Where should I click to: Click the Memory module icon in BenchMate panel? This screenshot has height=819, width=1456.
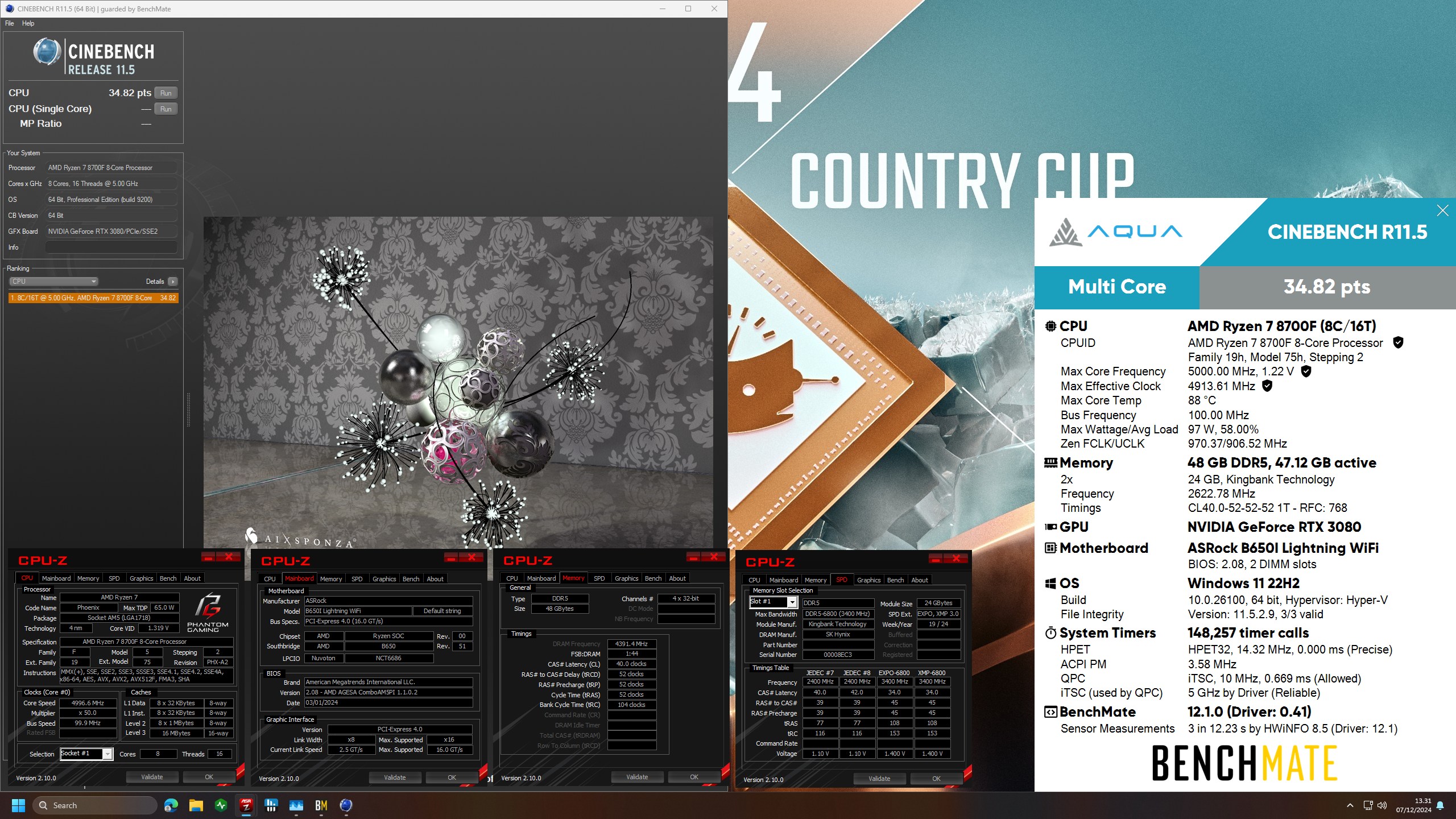(1050, 462)
